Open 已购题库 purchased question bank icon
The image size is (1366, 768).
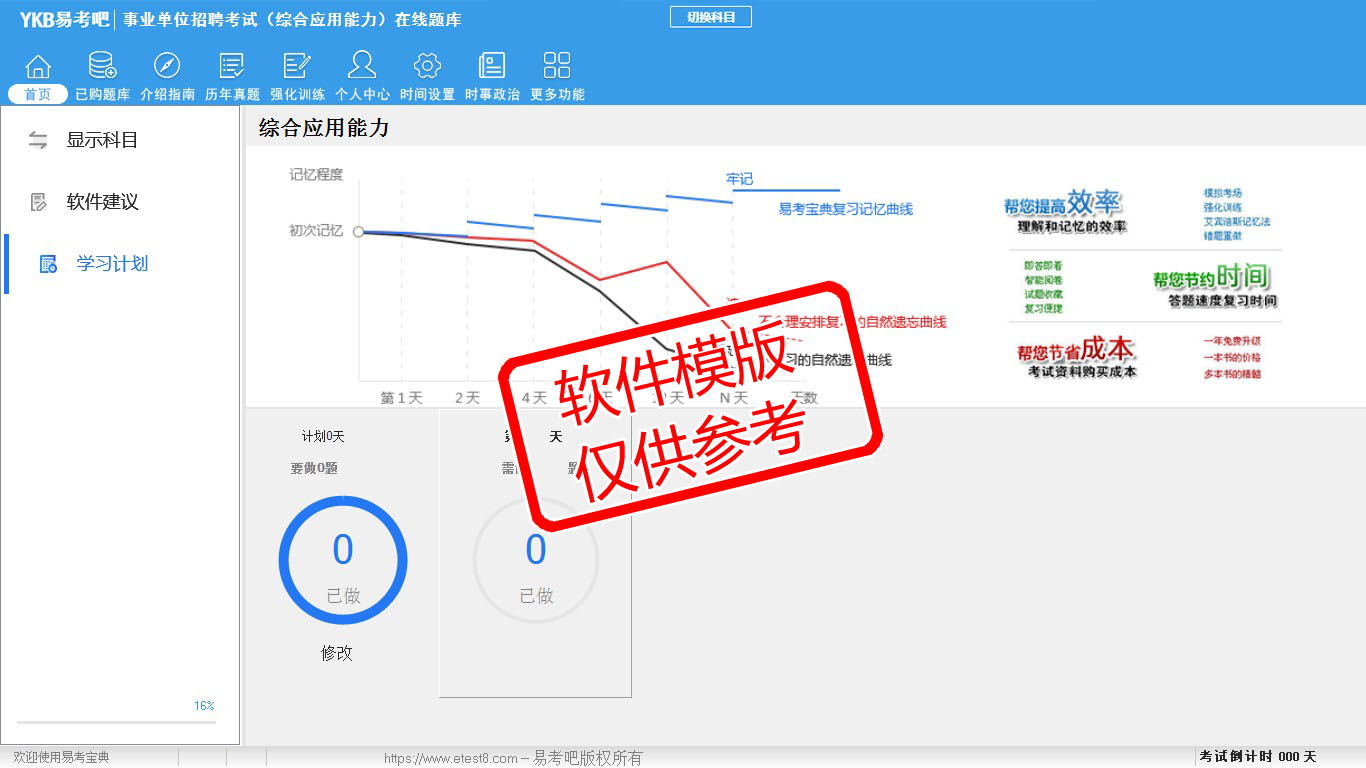tap(102, 67)
